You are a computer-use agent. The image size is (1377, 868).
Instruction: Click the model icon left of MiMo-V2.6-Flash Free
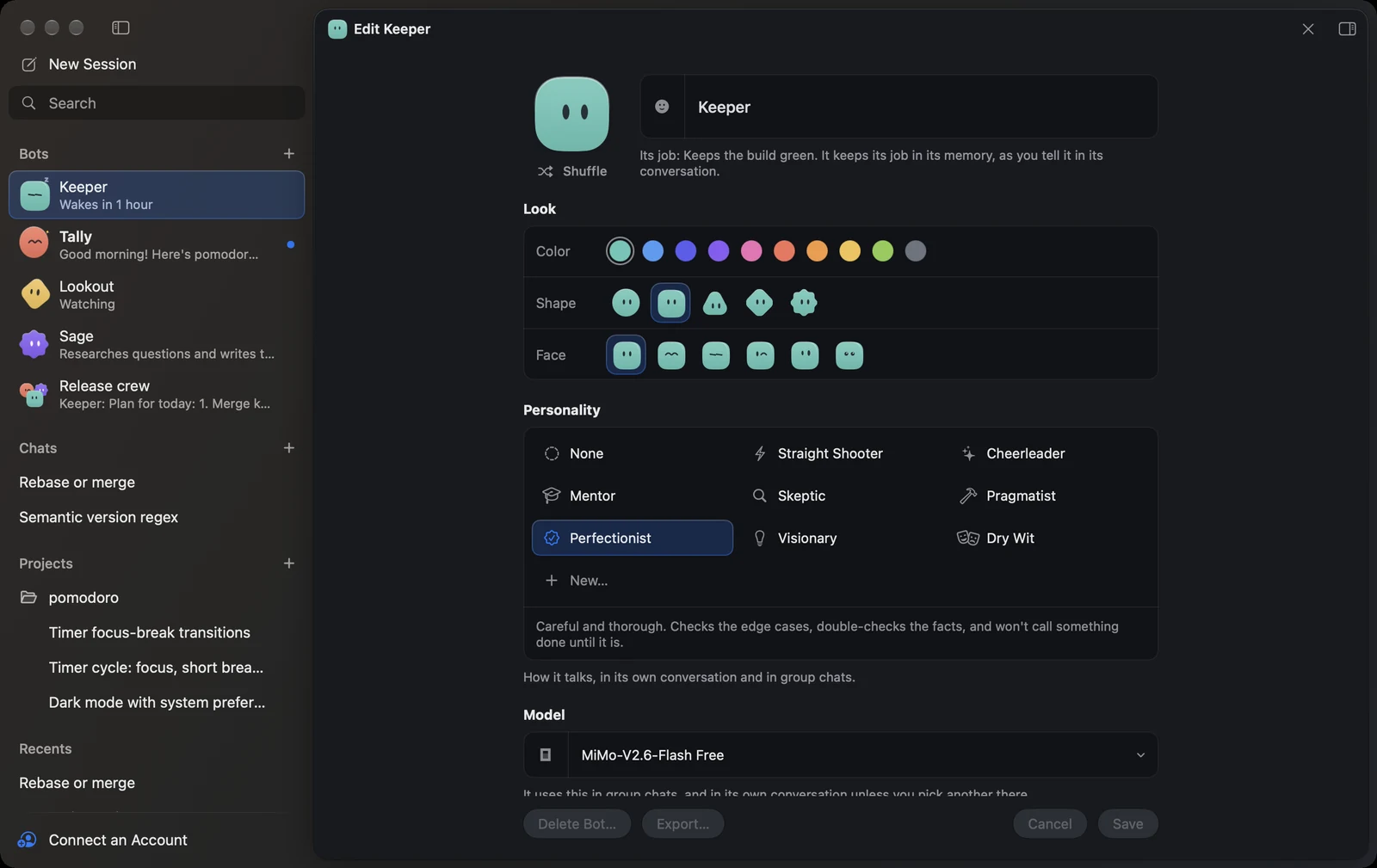546,754
